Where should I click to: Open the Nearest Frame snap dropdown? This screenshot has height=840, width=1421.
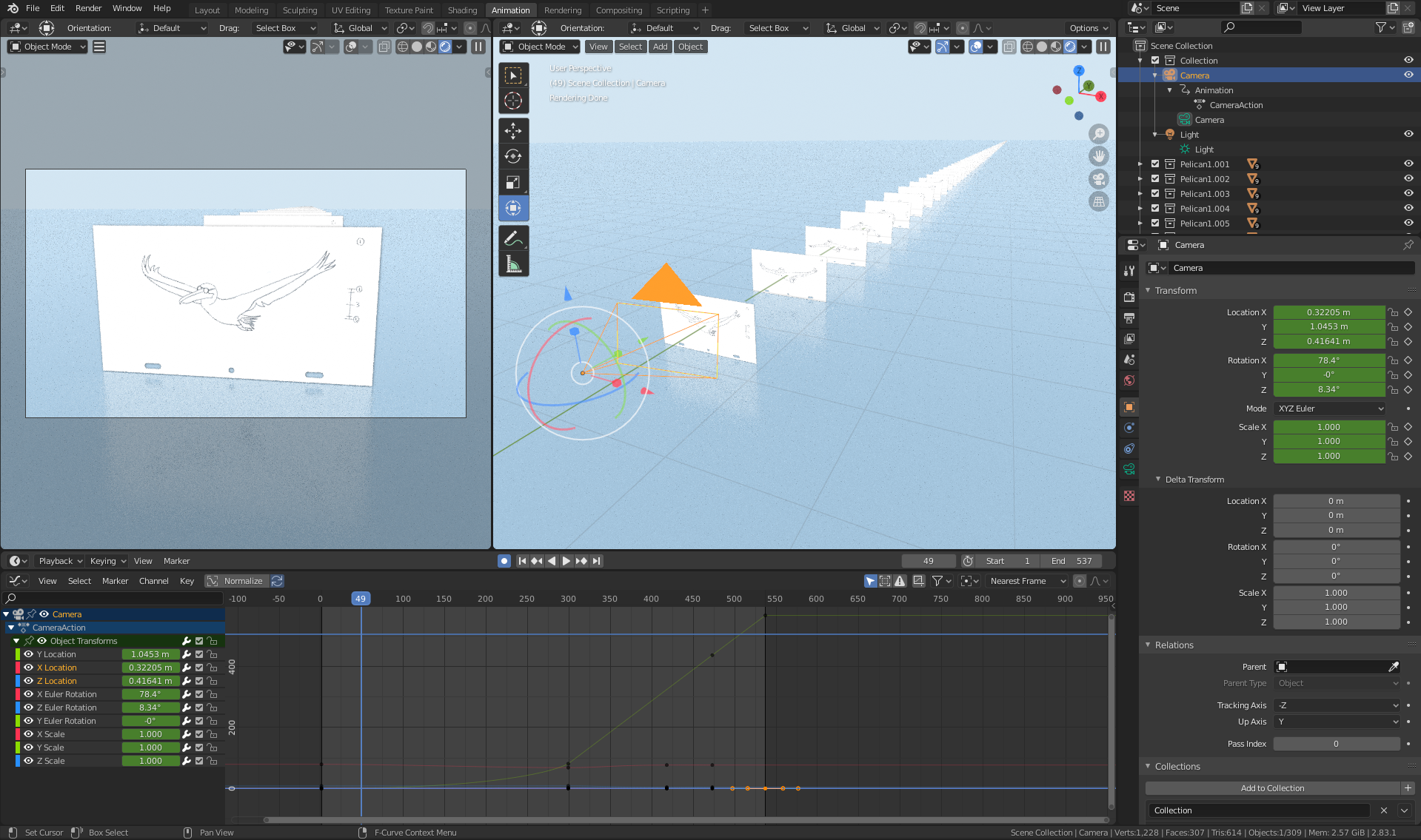(x=1027, y=581)
